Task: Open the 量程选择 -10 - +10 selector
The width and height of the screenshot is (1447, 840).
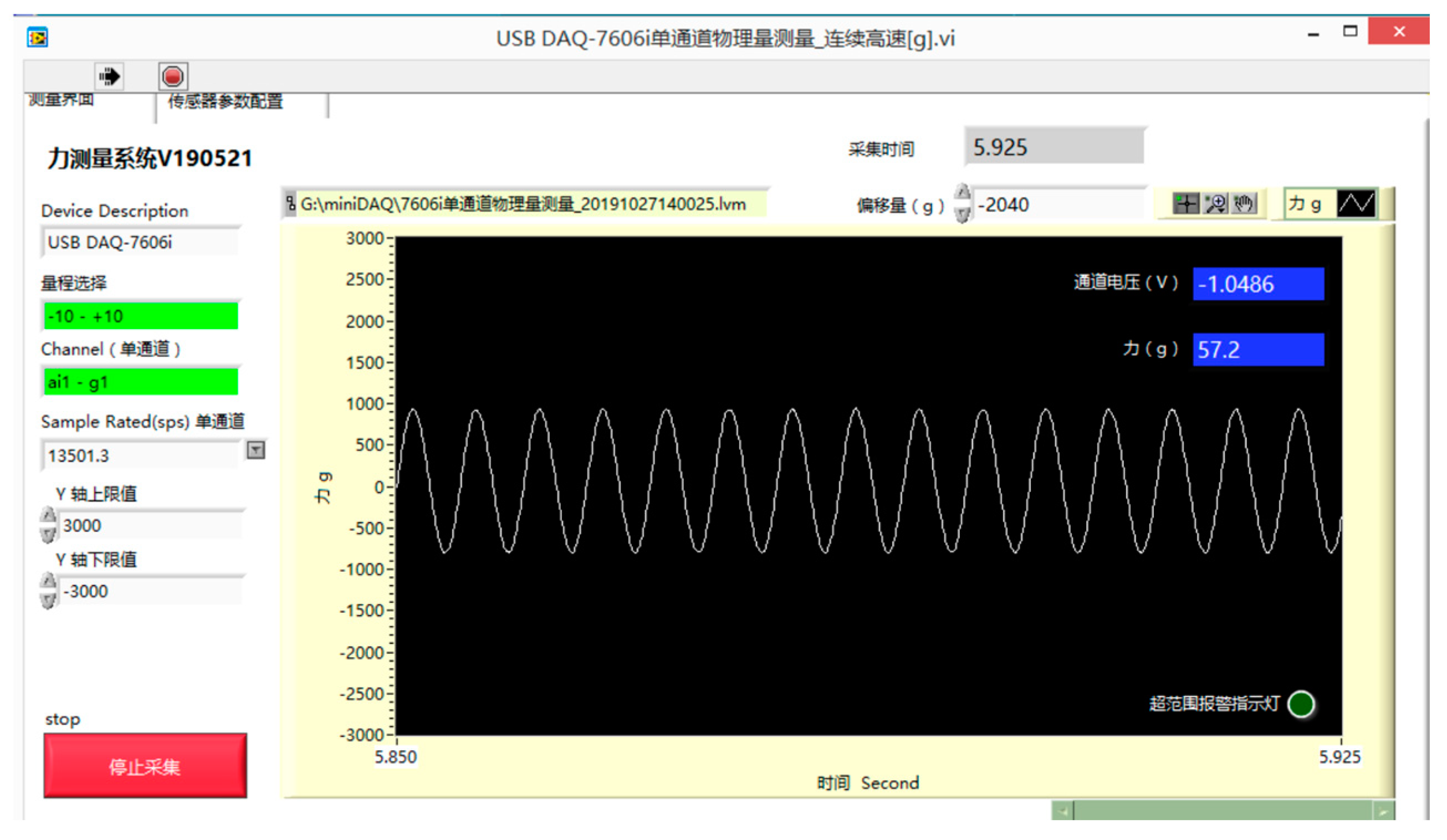Action: [x=141, y=316]
